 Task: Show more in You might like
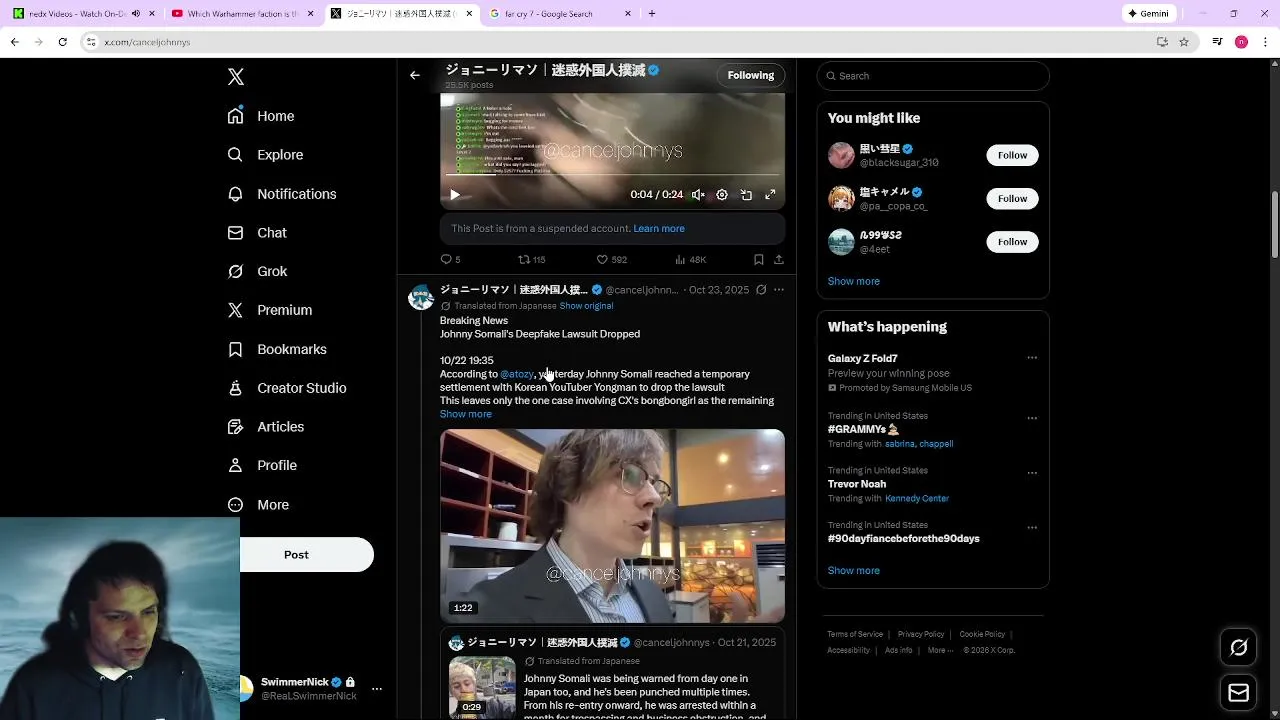pyautogui.click(x=854, y=281)
